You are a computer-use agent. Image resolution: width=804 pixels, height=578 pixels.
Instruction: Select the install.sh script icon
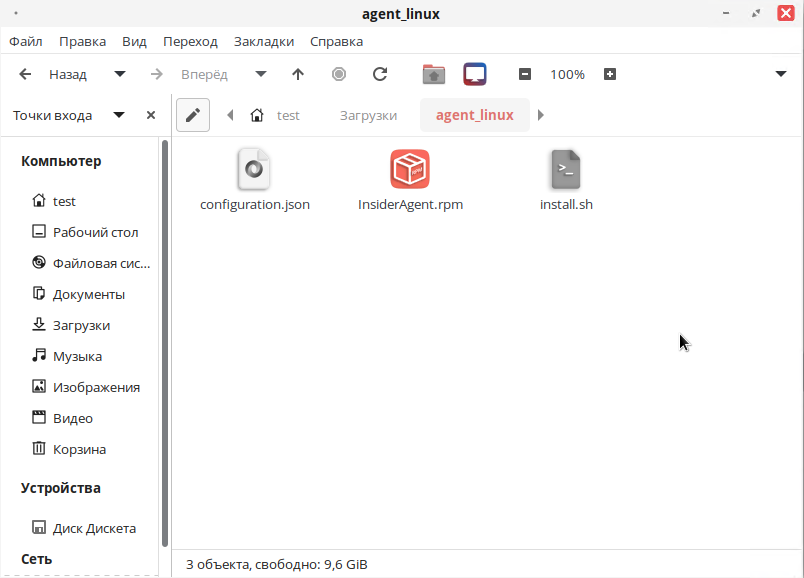(x=566, y=170)
